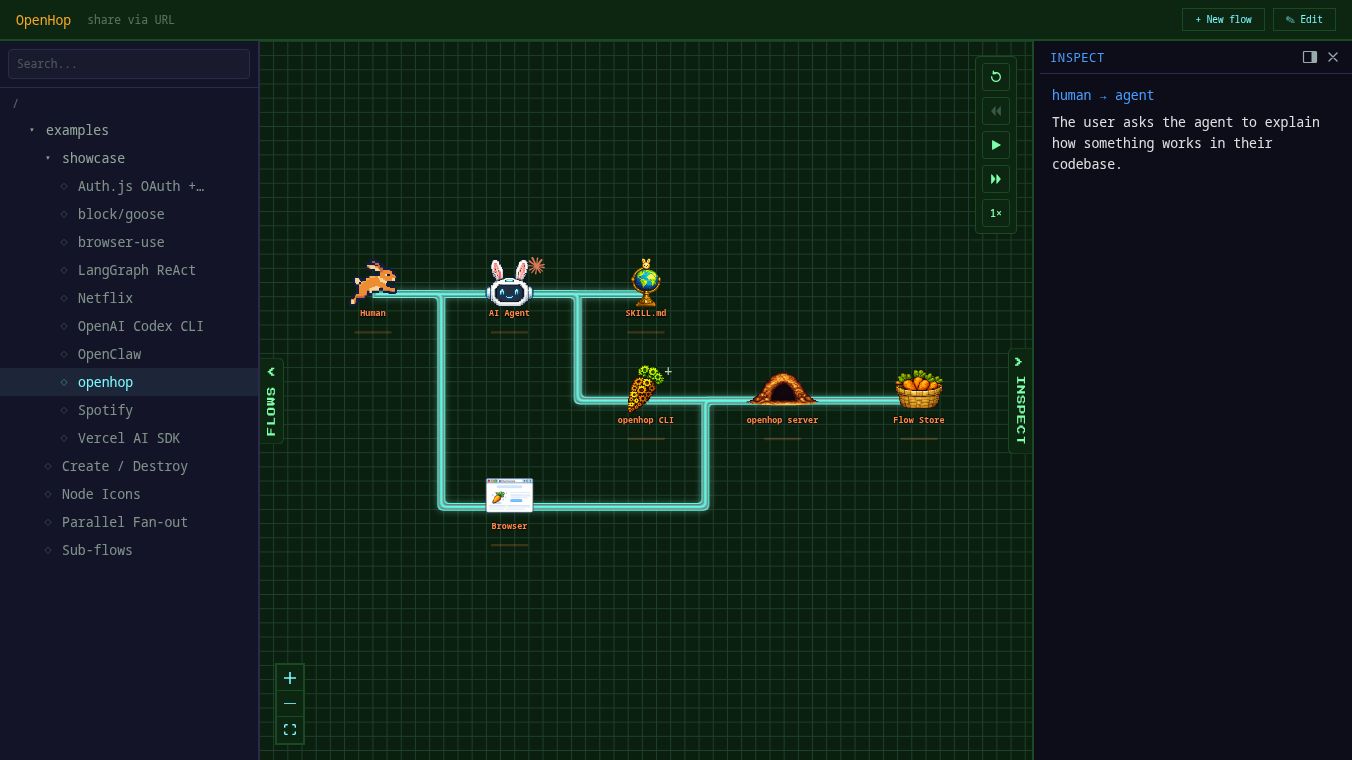
Task: Expand the Parallel Fan-out folder
Action: [x=129, y=522]
